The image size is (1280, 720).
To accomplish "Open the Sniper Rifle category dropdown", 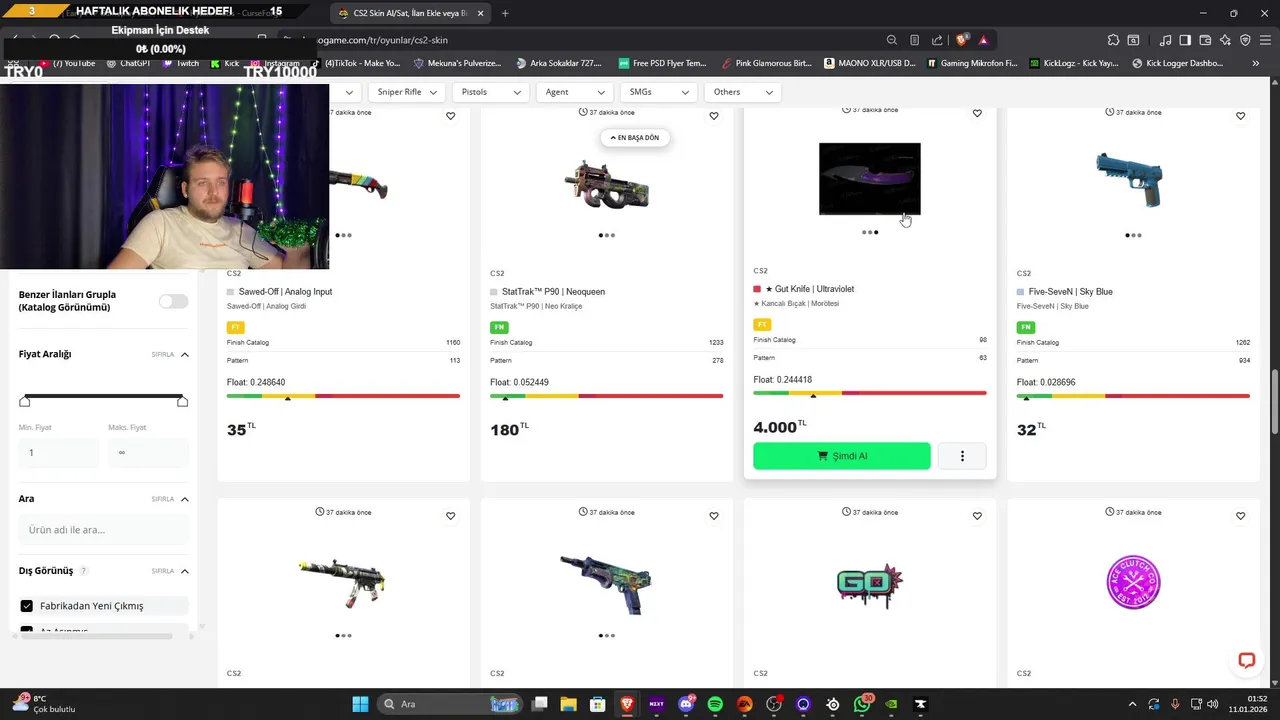I will coord(406,92).
